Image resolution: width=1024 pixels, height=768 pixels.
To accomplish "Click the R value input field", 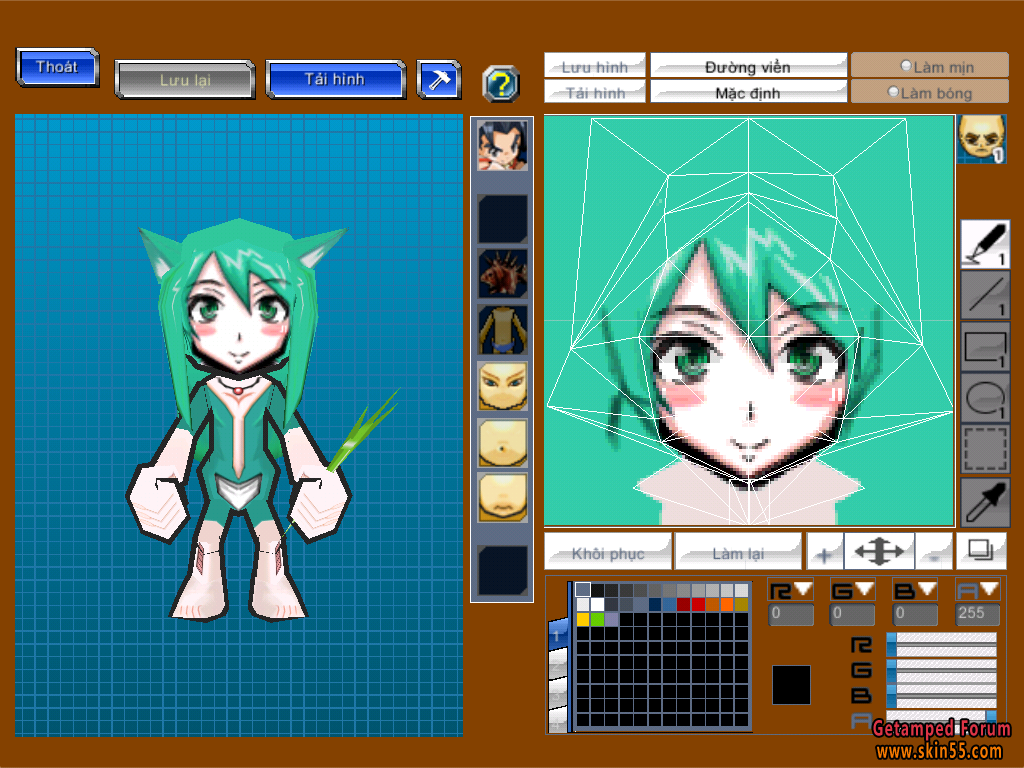I will pyautogui.click(x=791, y=614).
